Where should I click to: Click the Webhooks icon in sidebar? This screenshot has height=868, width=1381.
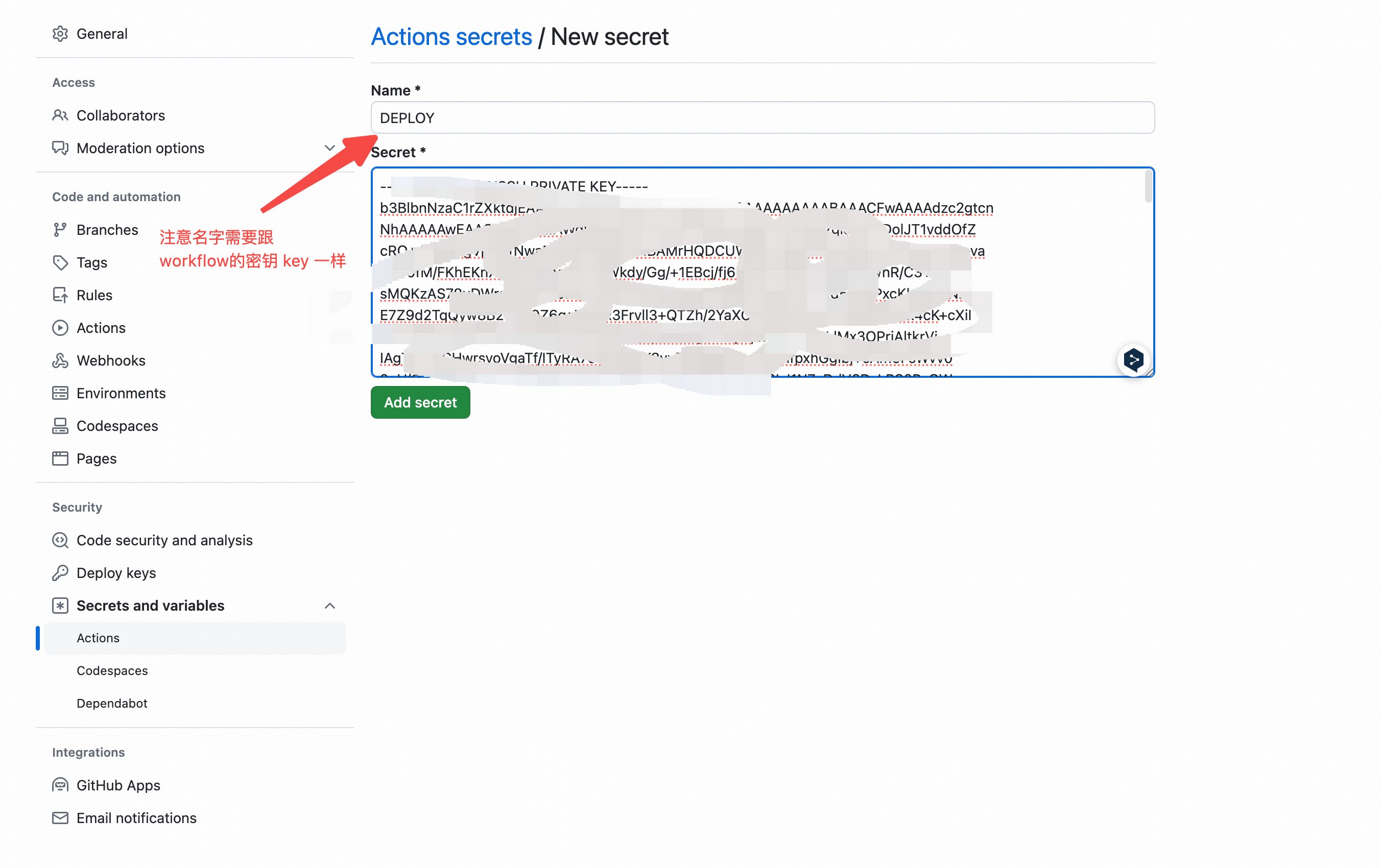pos(60,360)
